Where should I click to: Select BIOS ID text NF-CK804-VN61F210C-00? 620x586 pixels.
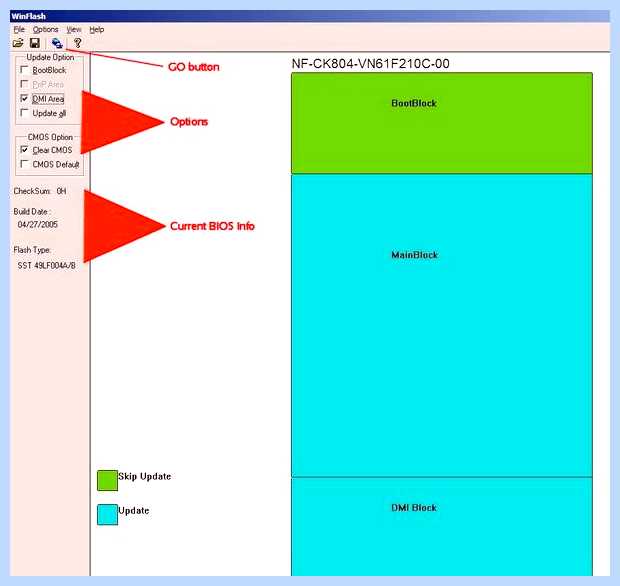370,64
